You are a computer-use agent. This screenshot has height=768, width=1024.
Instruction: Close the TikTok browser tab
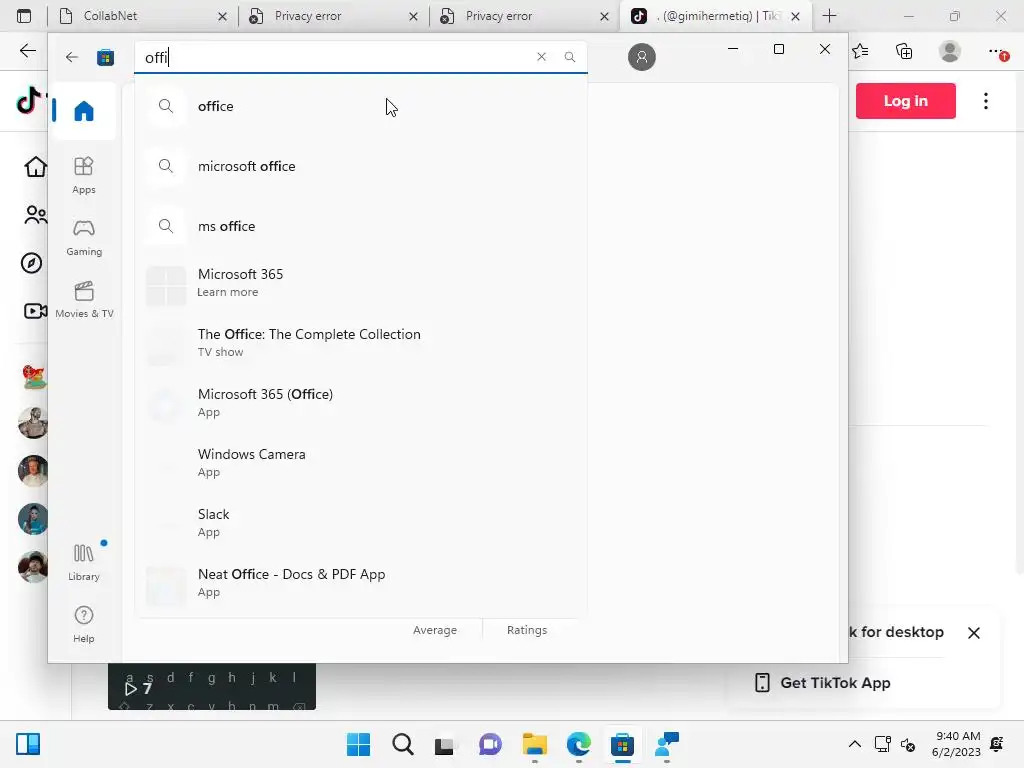pos(795,16)
